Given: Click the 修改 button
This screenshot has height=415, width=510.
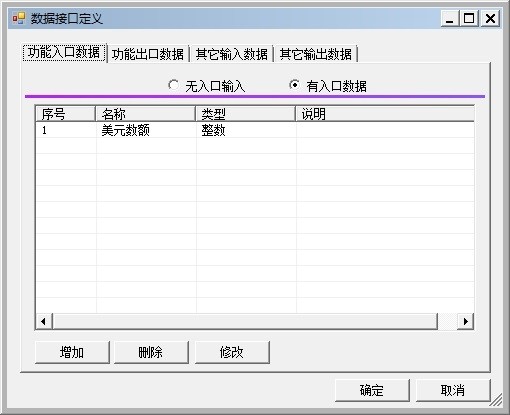Looking at the screenshot, I should (x=232, y=352).
